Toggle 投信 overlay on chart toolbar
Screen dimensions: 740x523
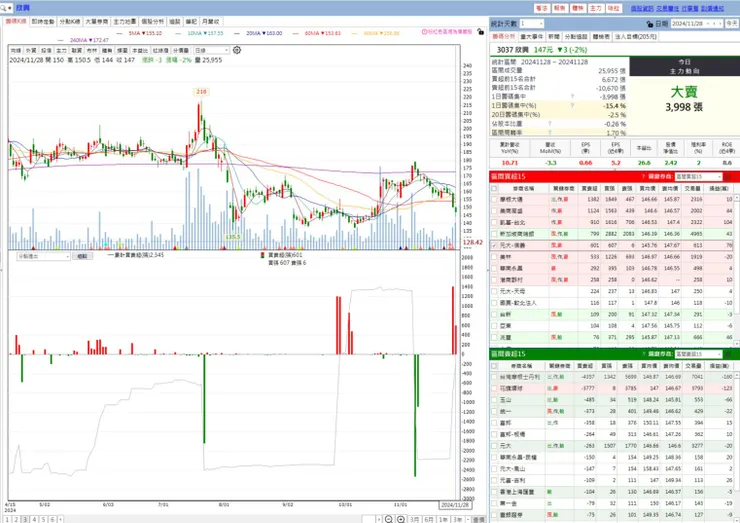click(46, 50)
